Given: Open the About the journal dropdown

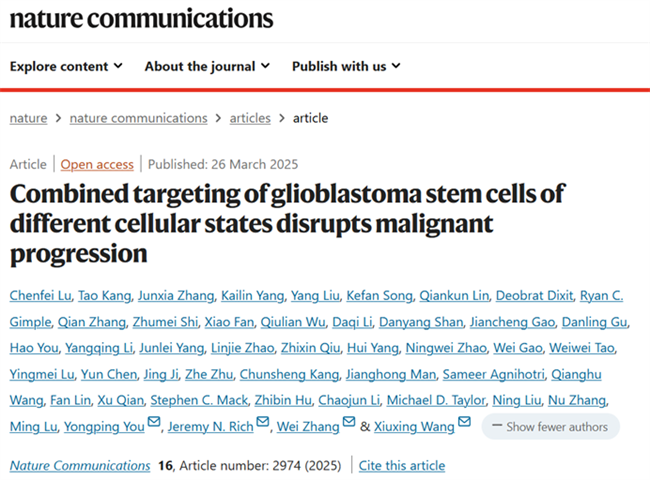Looking at the screenshot, I should [207, 66].
